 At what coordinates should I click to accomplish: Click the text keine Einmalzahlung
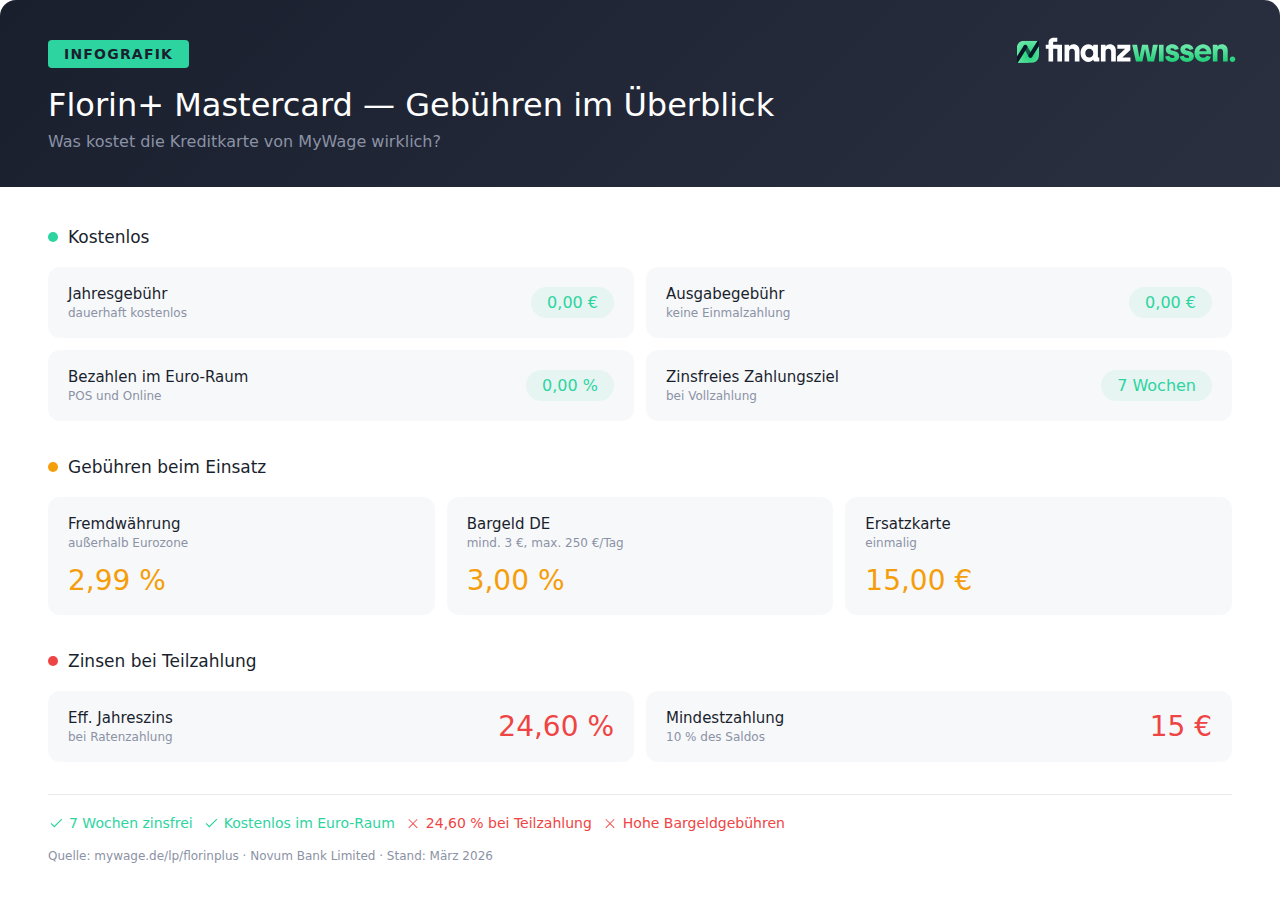pyautogui.click(x=728, y=313)
